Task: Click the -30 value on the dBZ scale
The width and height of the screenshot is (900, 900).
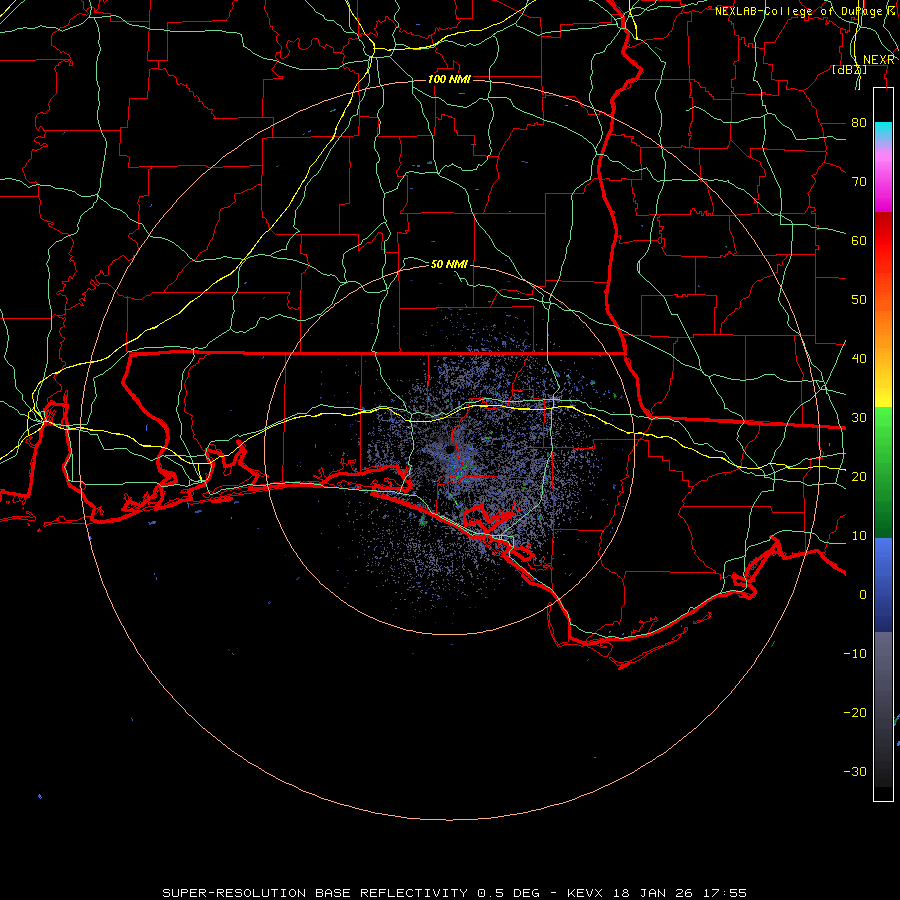Action: tap(855, 771)
